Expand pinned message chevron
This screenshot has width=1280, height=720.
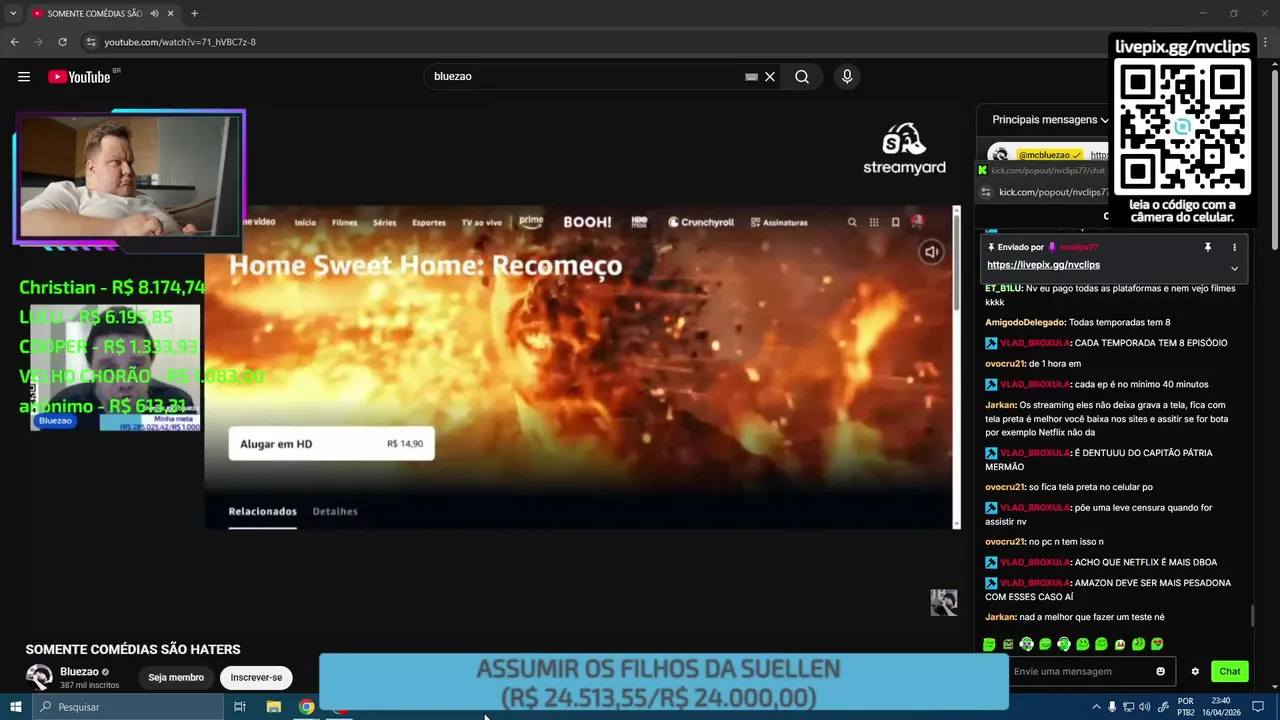coord(1234,268)
